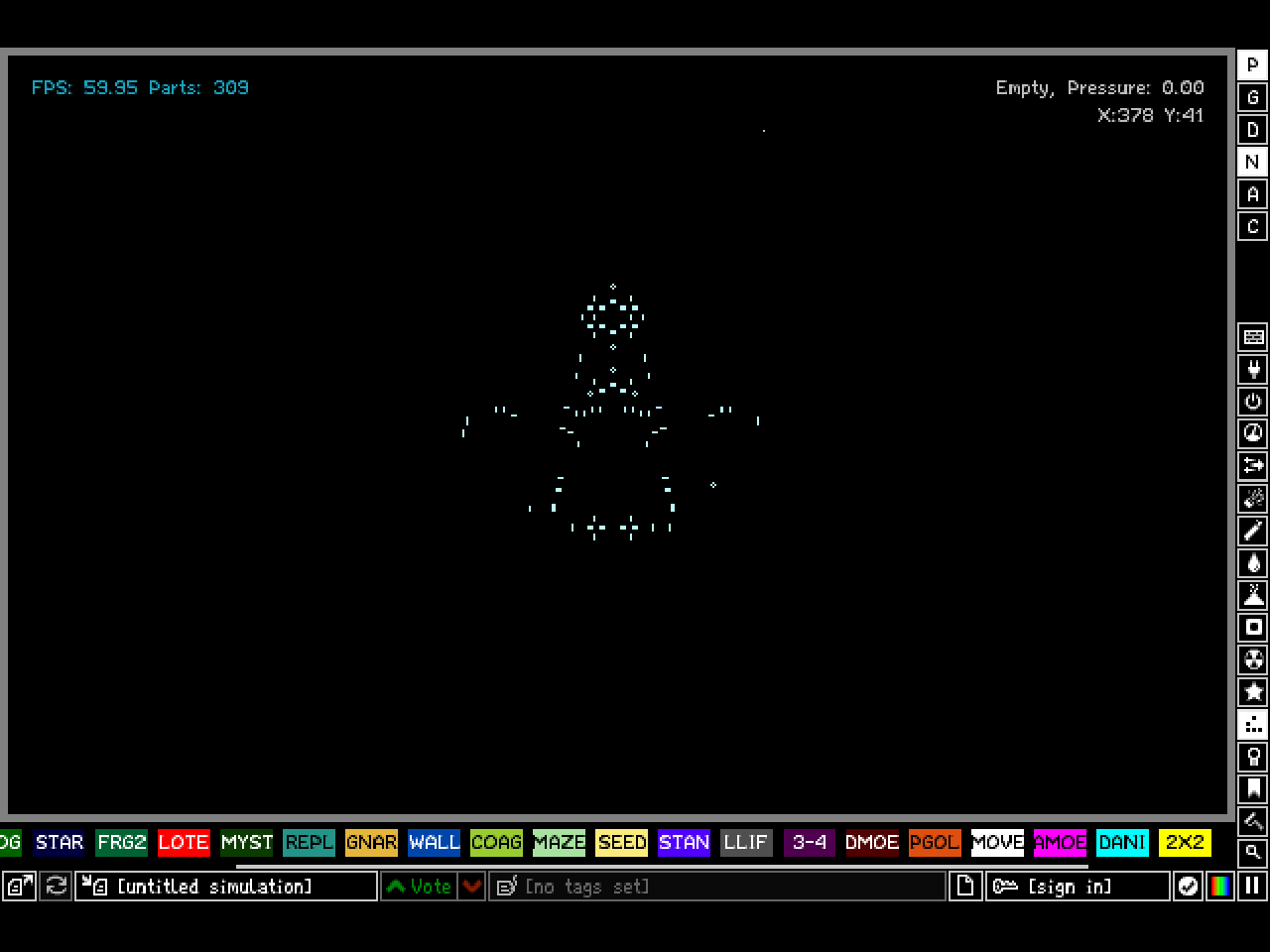Click the red vote down arrow
Screen dimensions: 1270x952
(472, 886)
